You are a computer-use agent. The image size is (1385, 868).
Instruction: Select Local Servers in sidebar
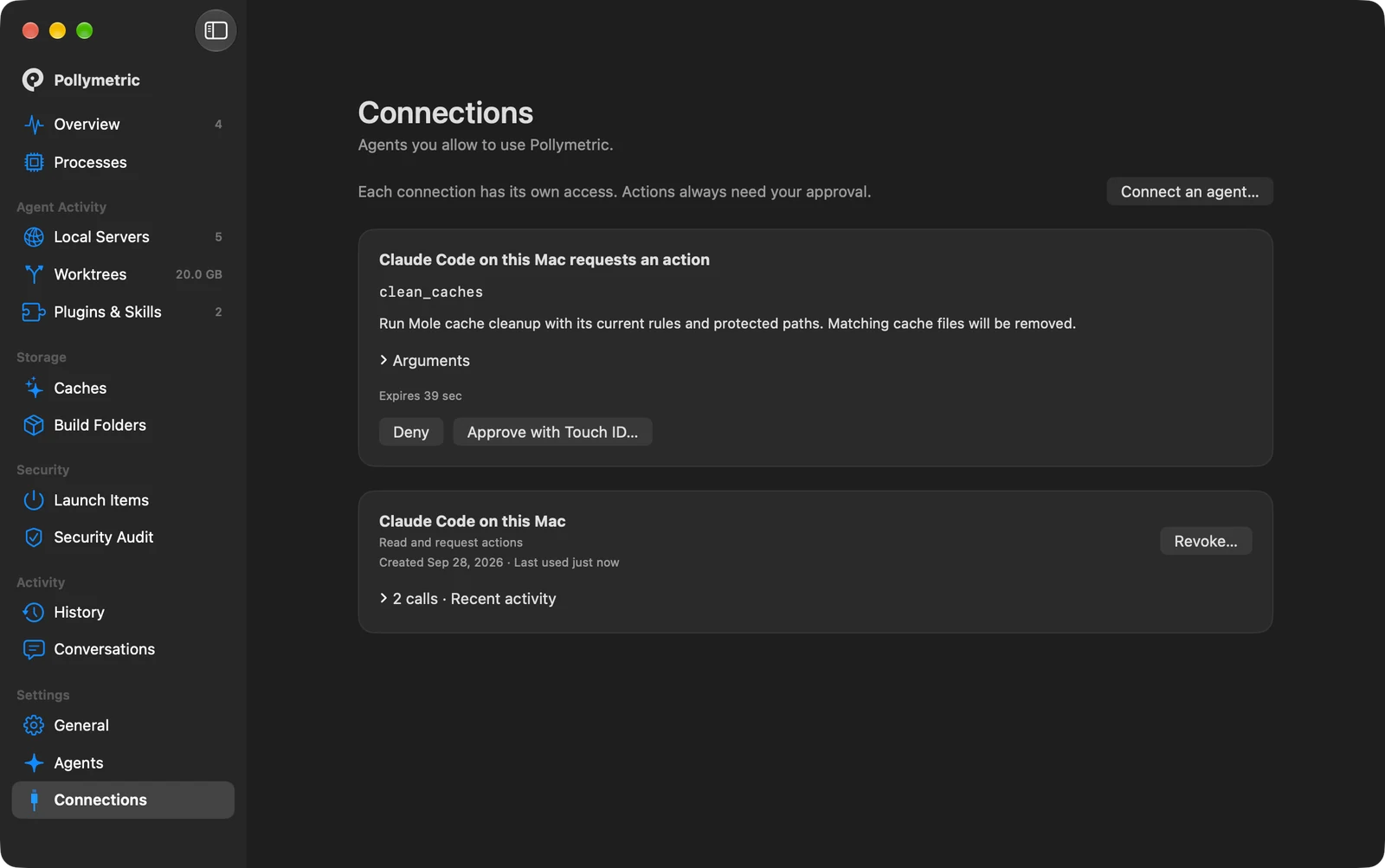tap(123, 237)
